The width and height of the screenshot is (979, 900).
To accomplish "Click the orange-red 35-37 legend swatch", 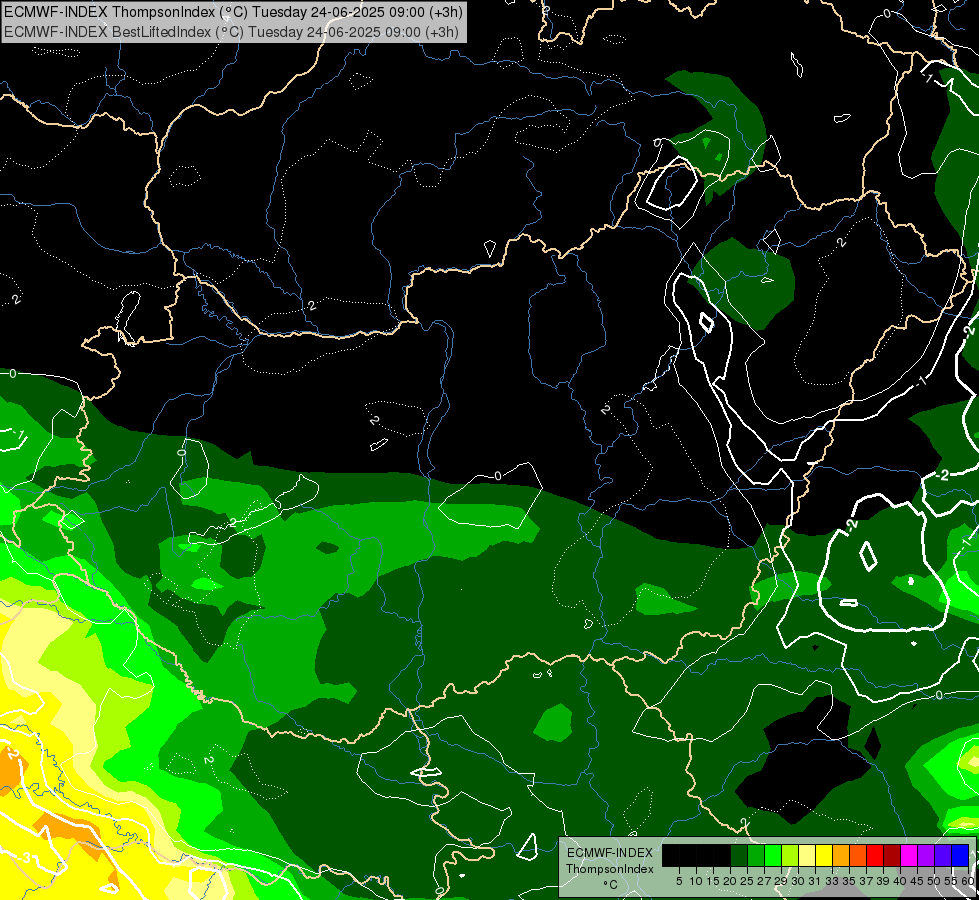I will tap(858, 856).
